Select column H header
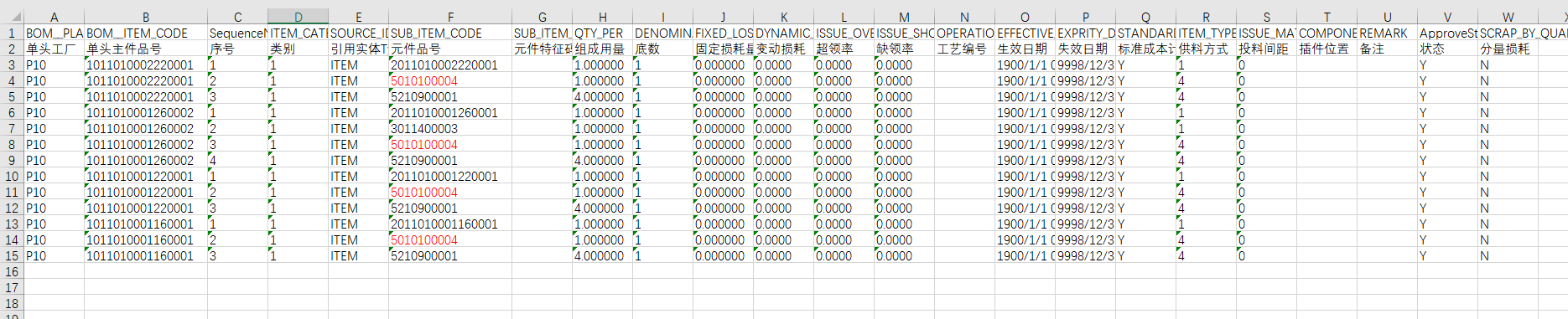1568x319 pixels. pos(602,17)
